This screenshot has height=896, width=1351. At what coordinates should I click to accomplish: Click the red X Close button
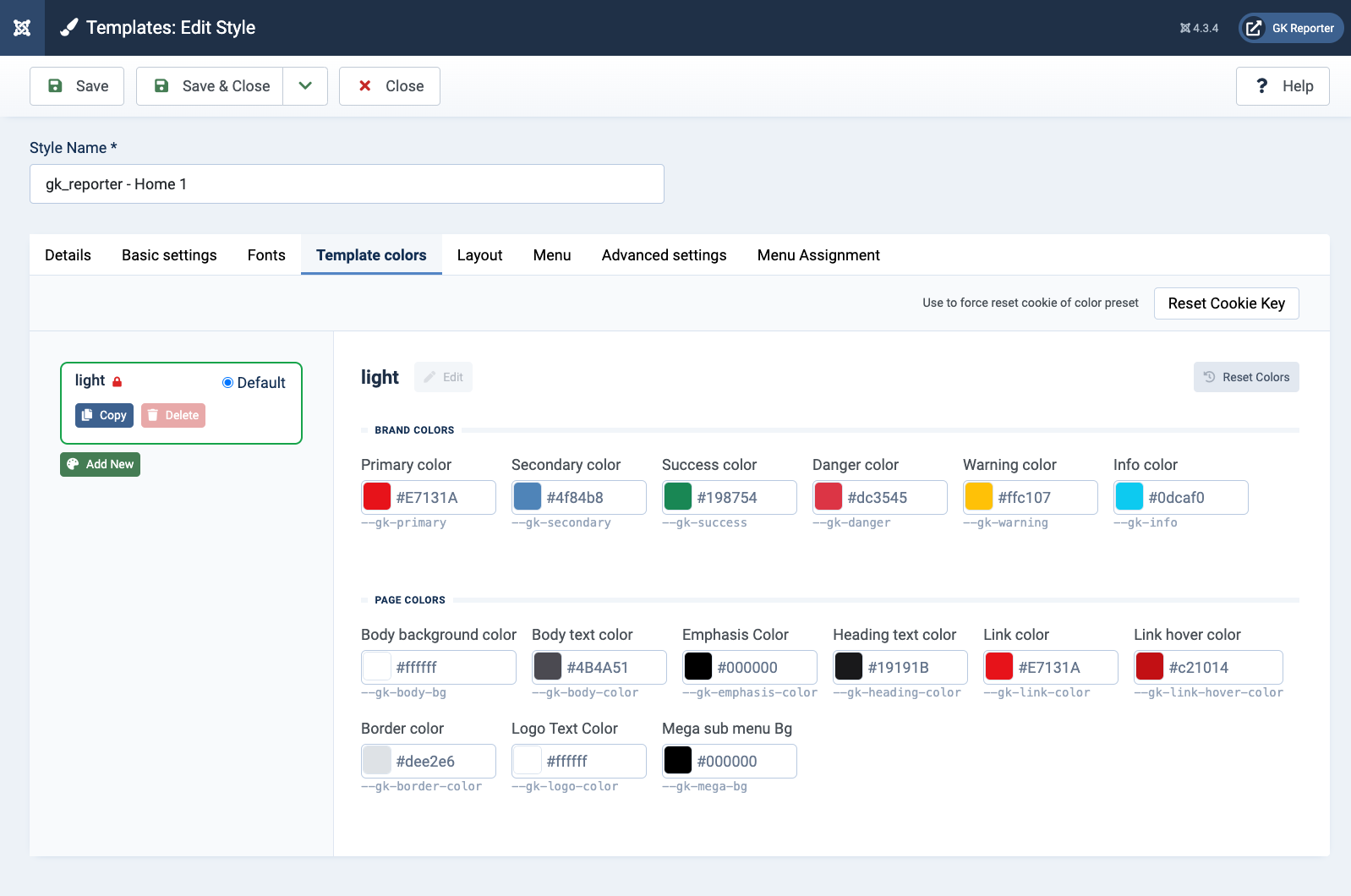pyautogui.click(x=390, y=86)
